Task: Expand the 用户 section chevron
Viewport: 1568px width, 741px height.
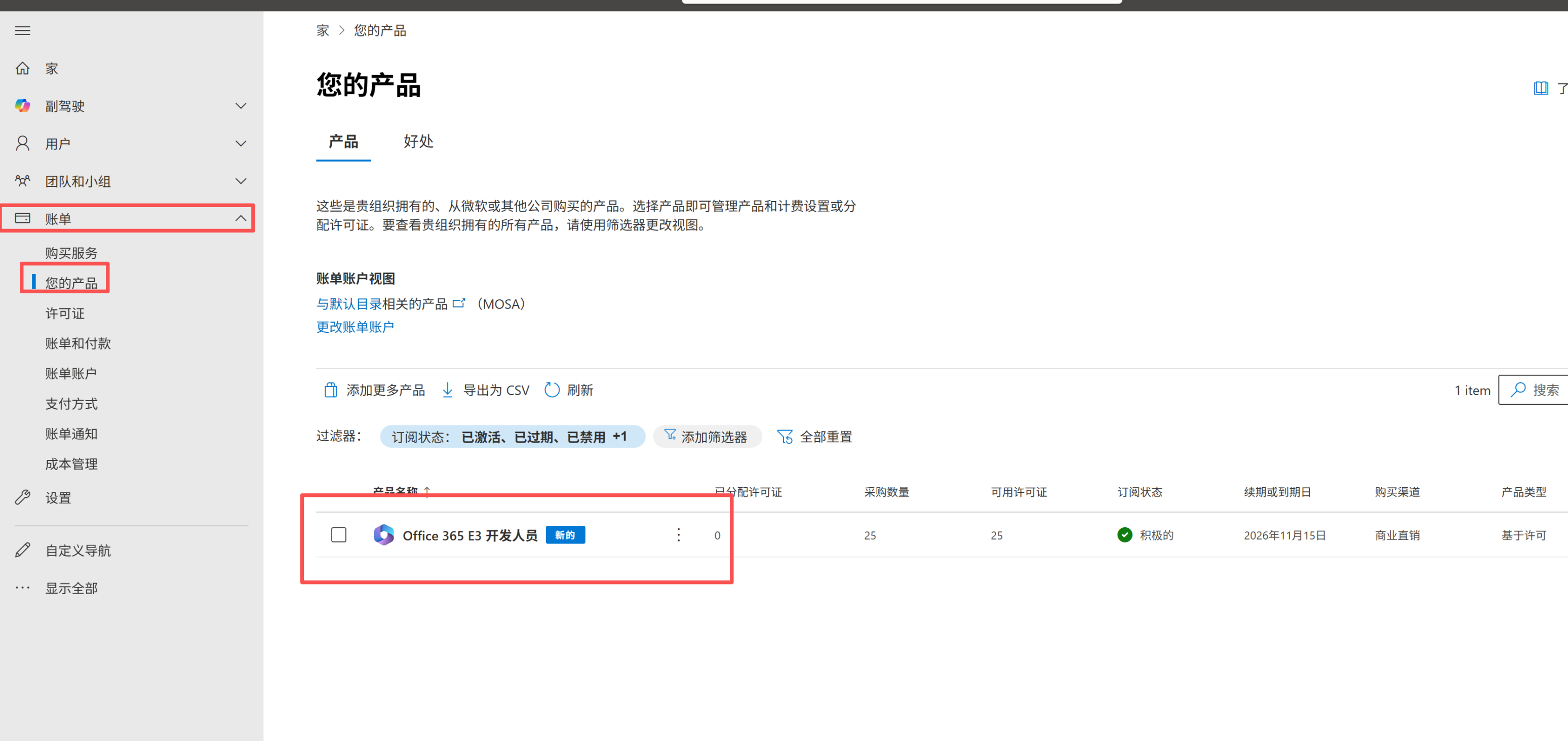Action: [241, 144]
